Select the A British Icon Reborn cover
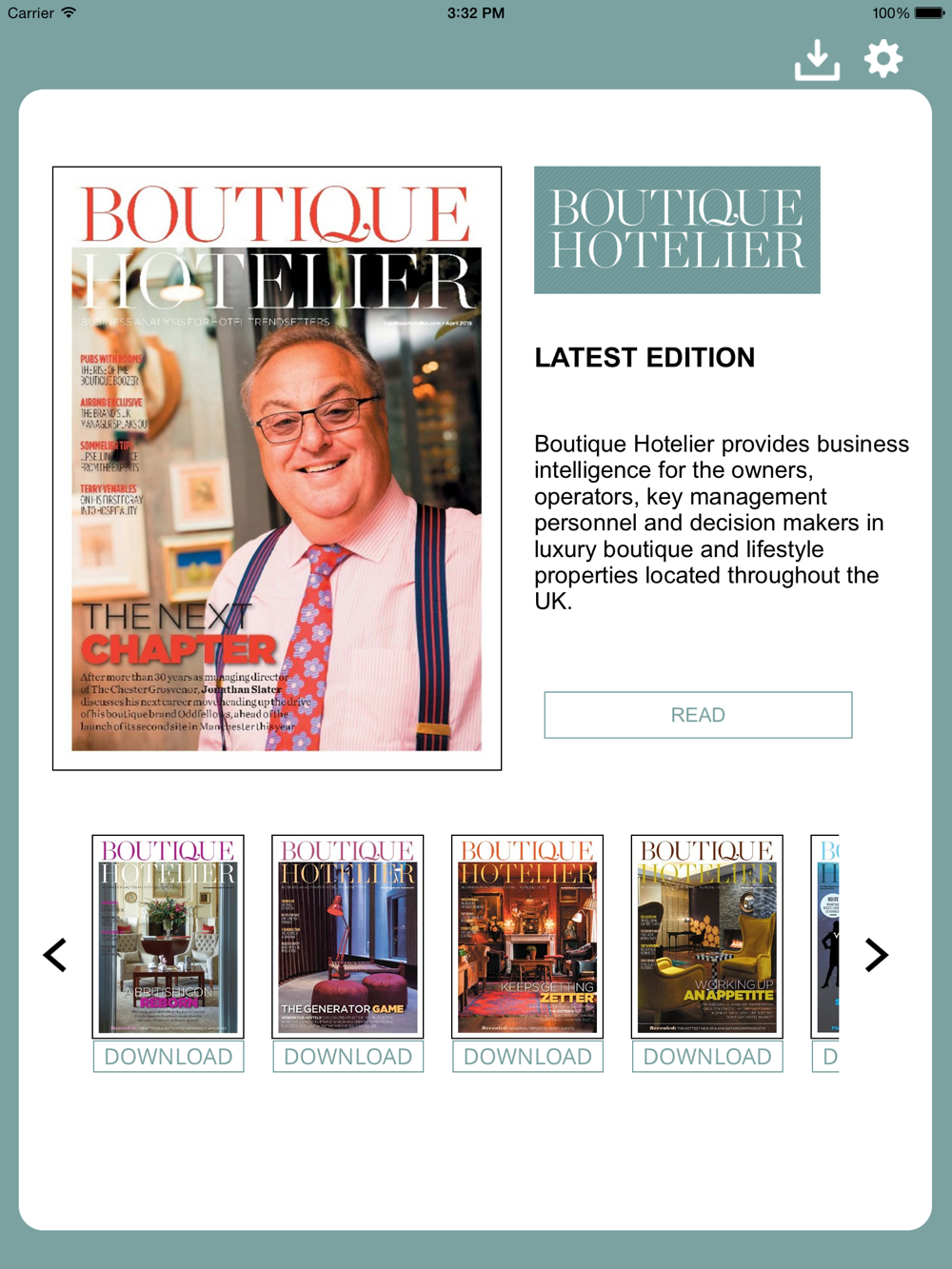952x1269 pixels. (x=169, y=937)
